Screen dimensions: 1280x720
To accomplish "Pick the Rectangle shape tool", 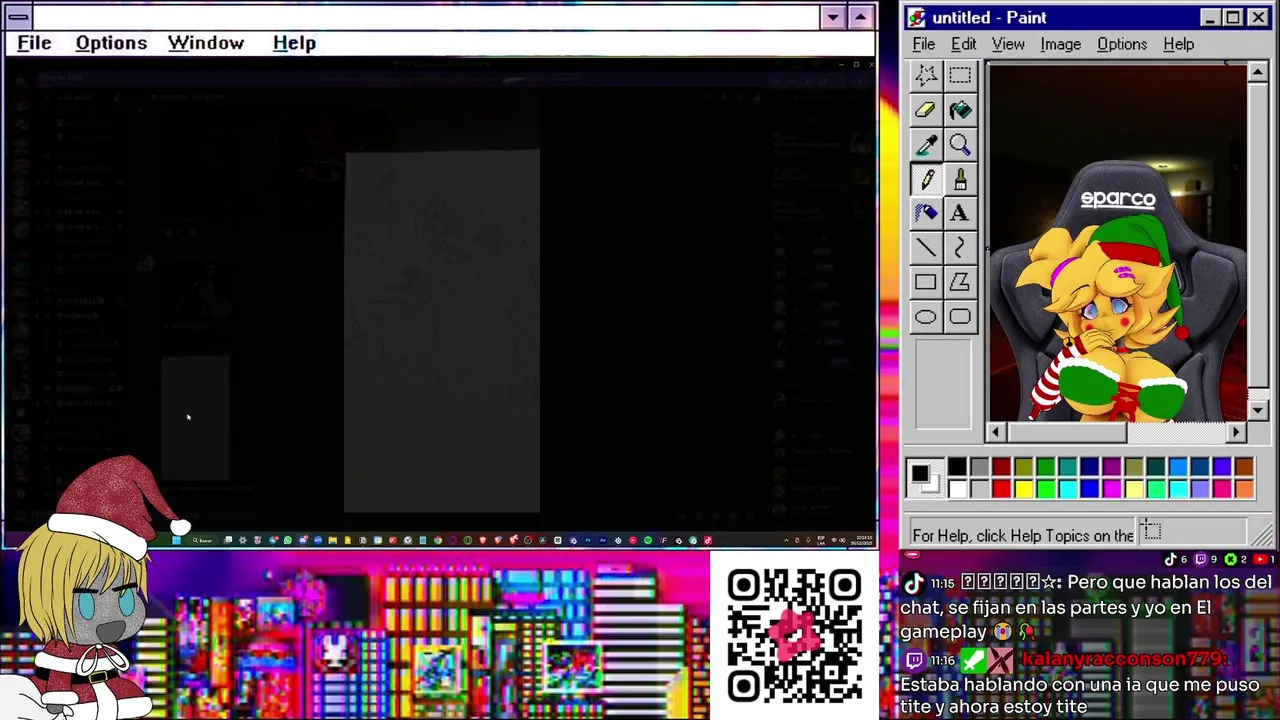I will pyautogui.click(x=926, y=282).
